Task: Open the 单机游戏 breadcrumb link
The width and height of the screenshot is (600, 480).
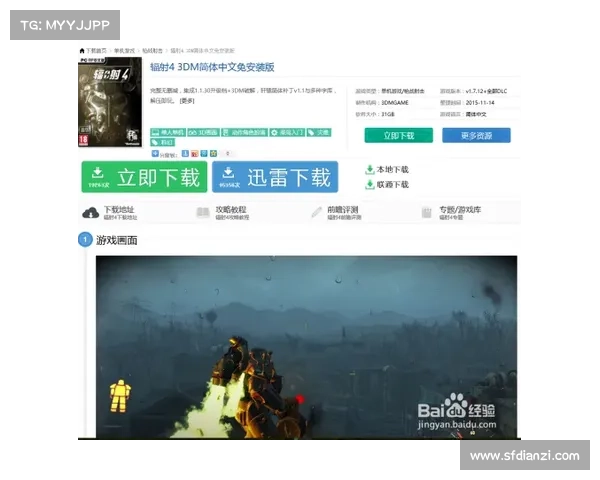Action: (124, 51)
